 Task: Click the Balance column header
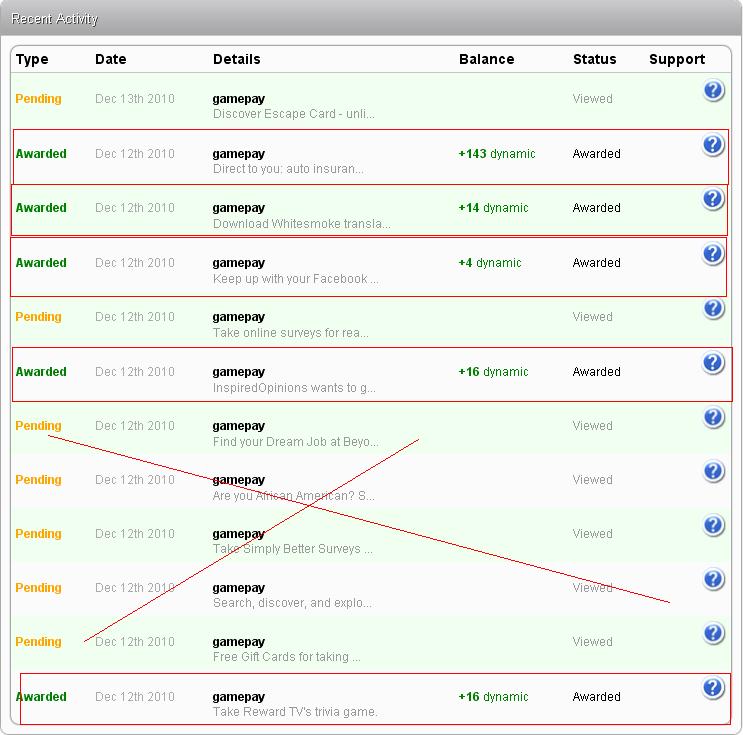point(487,59)
